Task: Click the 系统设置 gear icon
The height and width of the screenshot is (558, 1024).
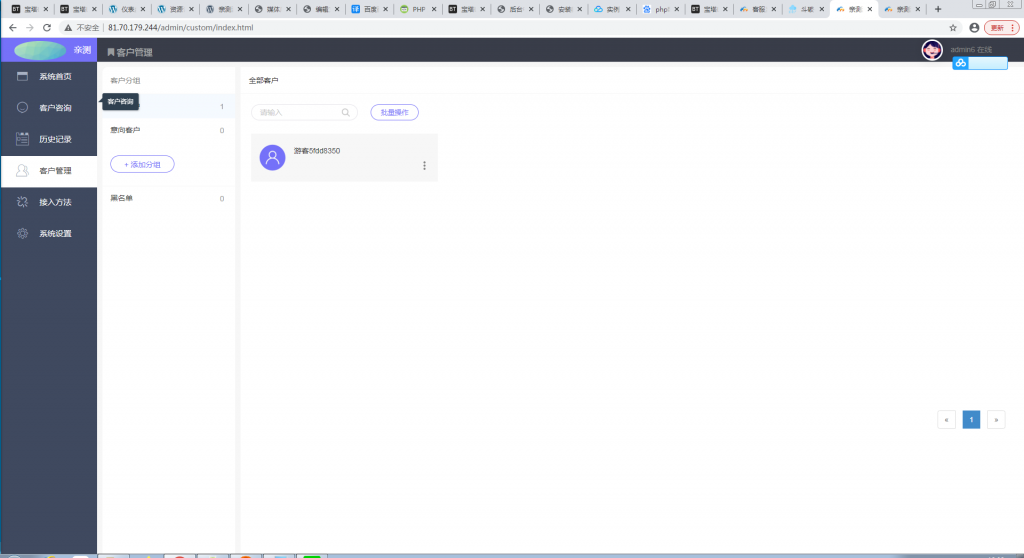Action: point(22,233)
